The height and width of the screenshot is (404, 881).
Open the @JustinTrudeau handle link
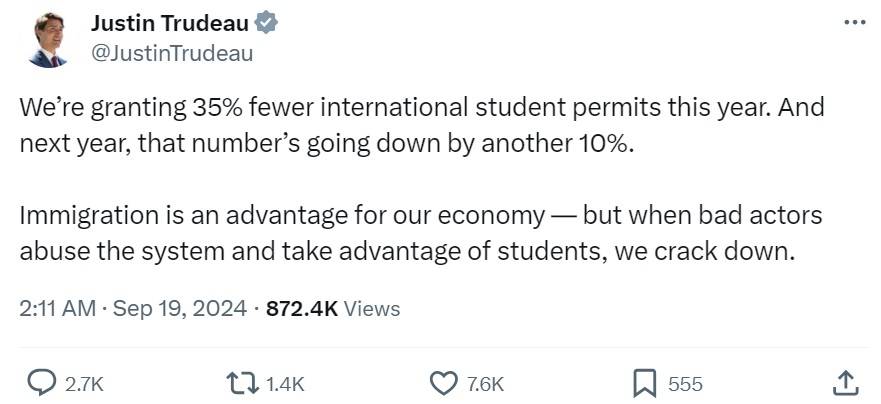click(x=171, y=53)
